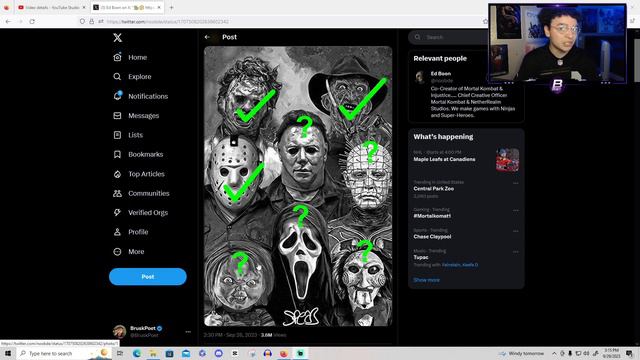The image size is (640, 360).
Task: Open Maple Leafs at Canadiens event
Action: click(x=444, y=159)
